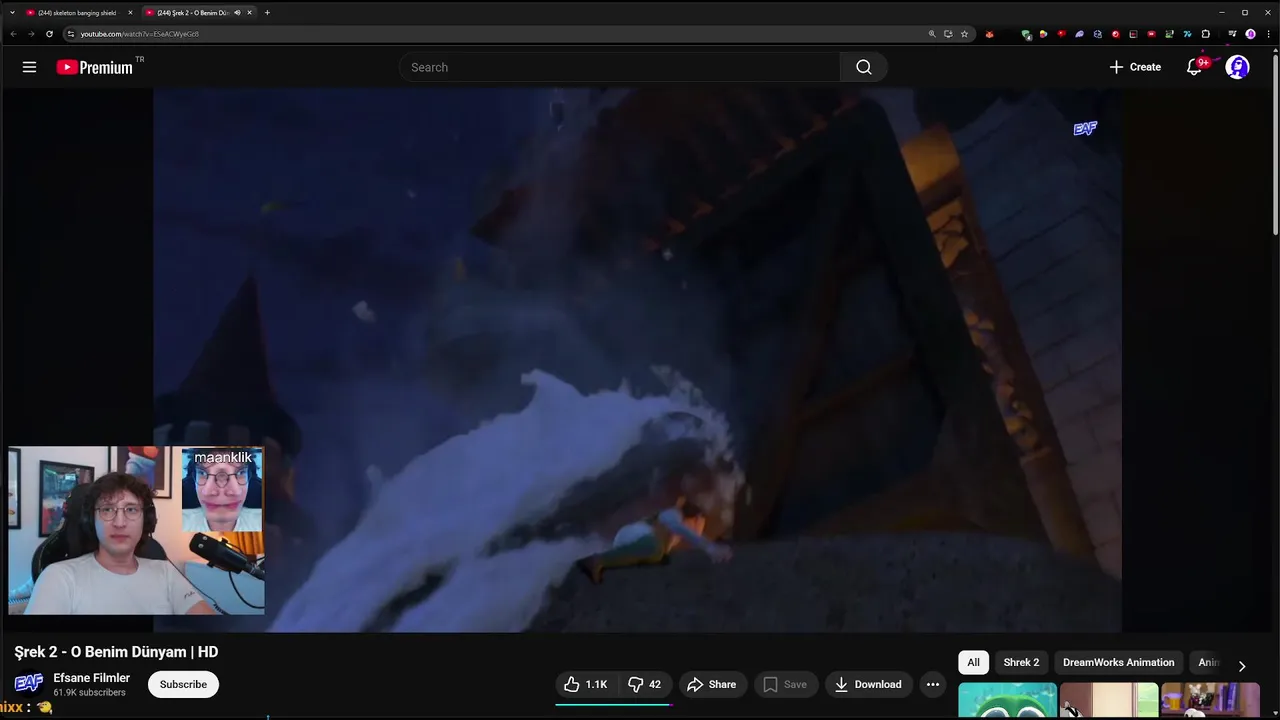Click the install app icon in address bar

[948, 34]
